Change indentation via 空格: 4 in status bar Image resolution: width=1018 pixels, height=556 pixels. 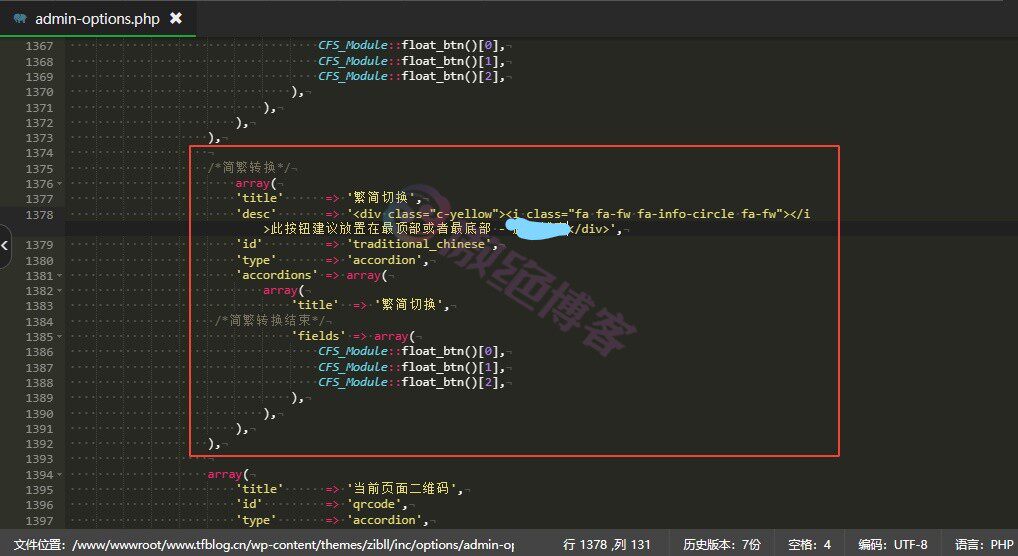(x=809, y=544)
